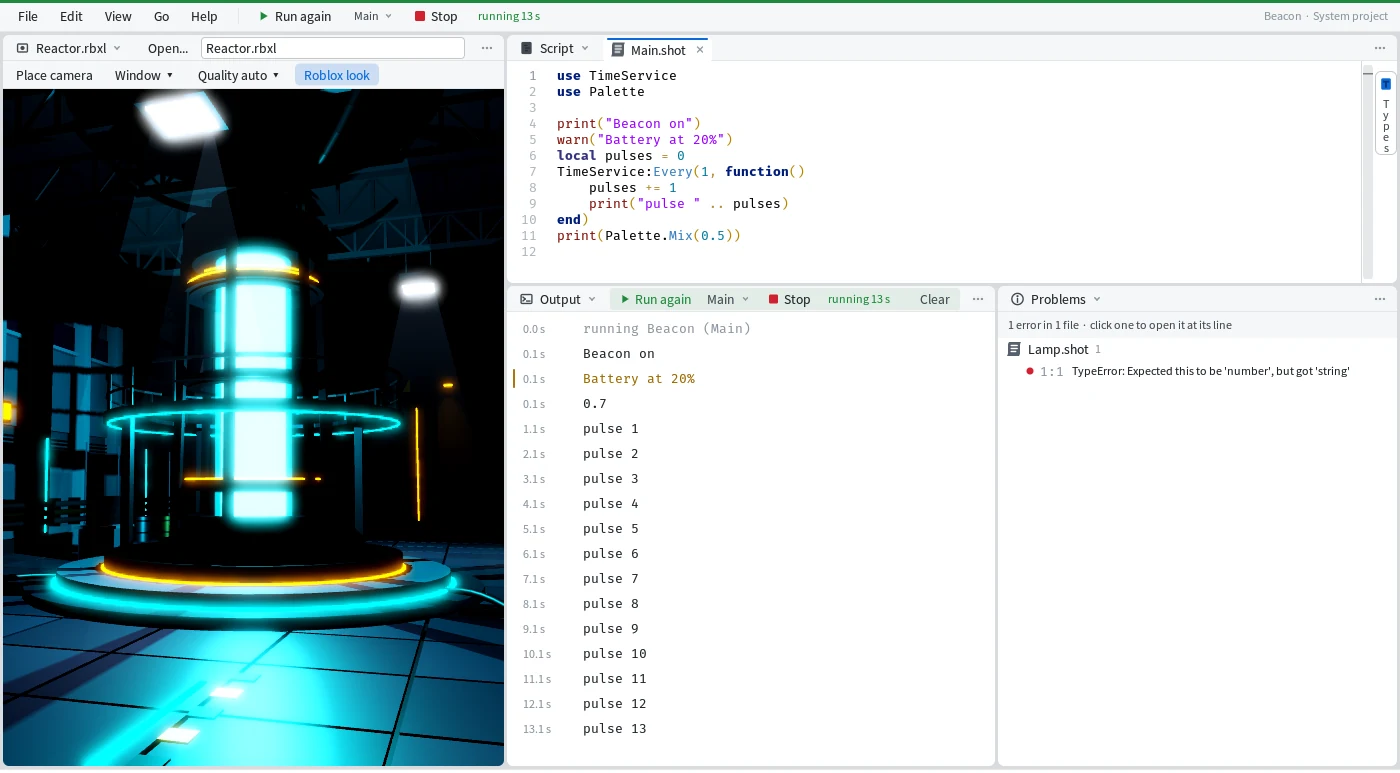Open the View menu
The image size is (1400, 773).
(x=118, y=16)
